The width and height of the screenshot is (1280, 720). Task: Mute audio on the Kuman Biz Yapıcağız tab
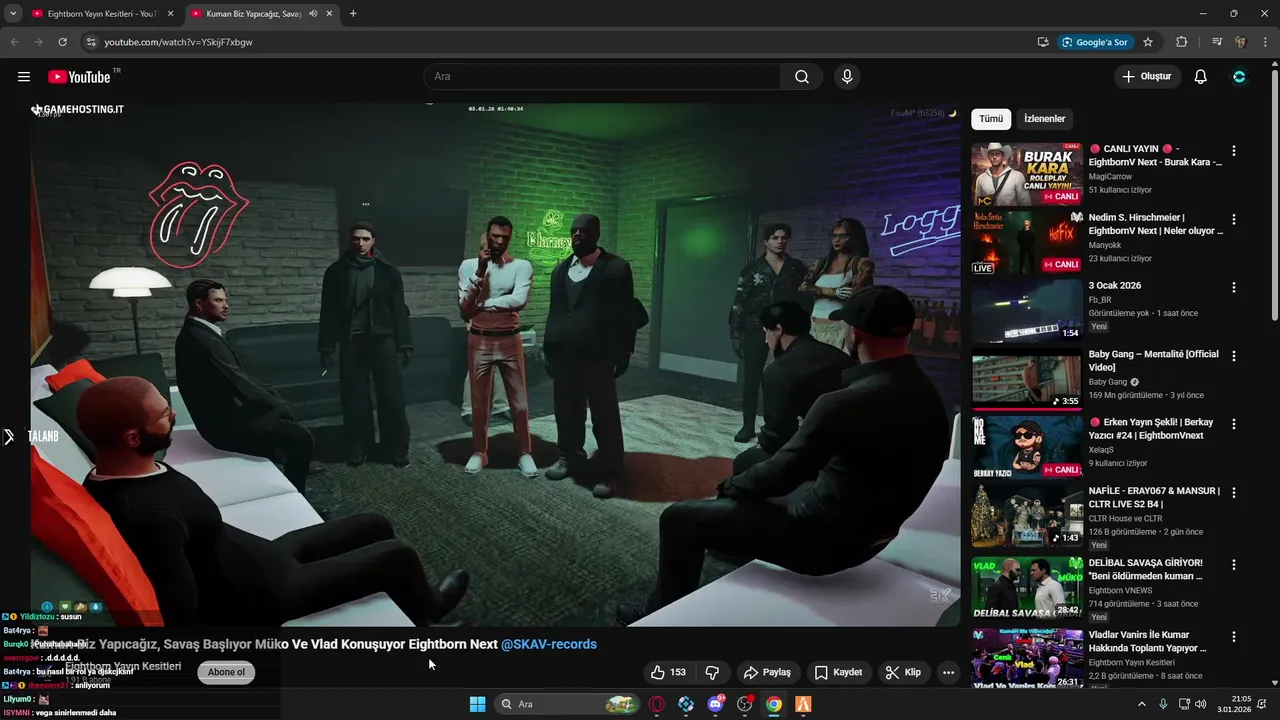(313, 13)
